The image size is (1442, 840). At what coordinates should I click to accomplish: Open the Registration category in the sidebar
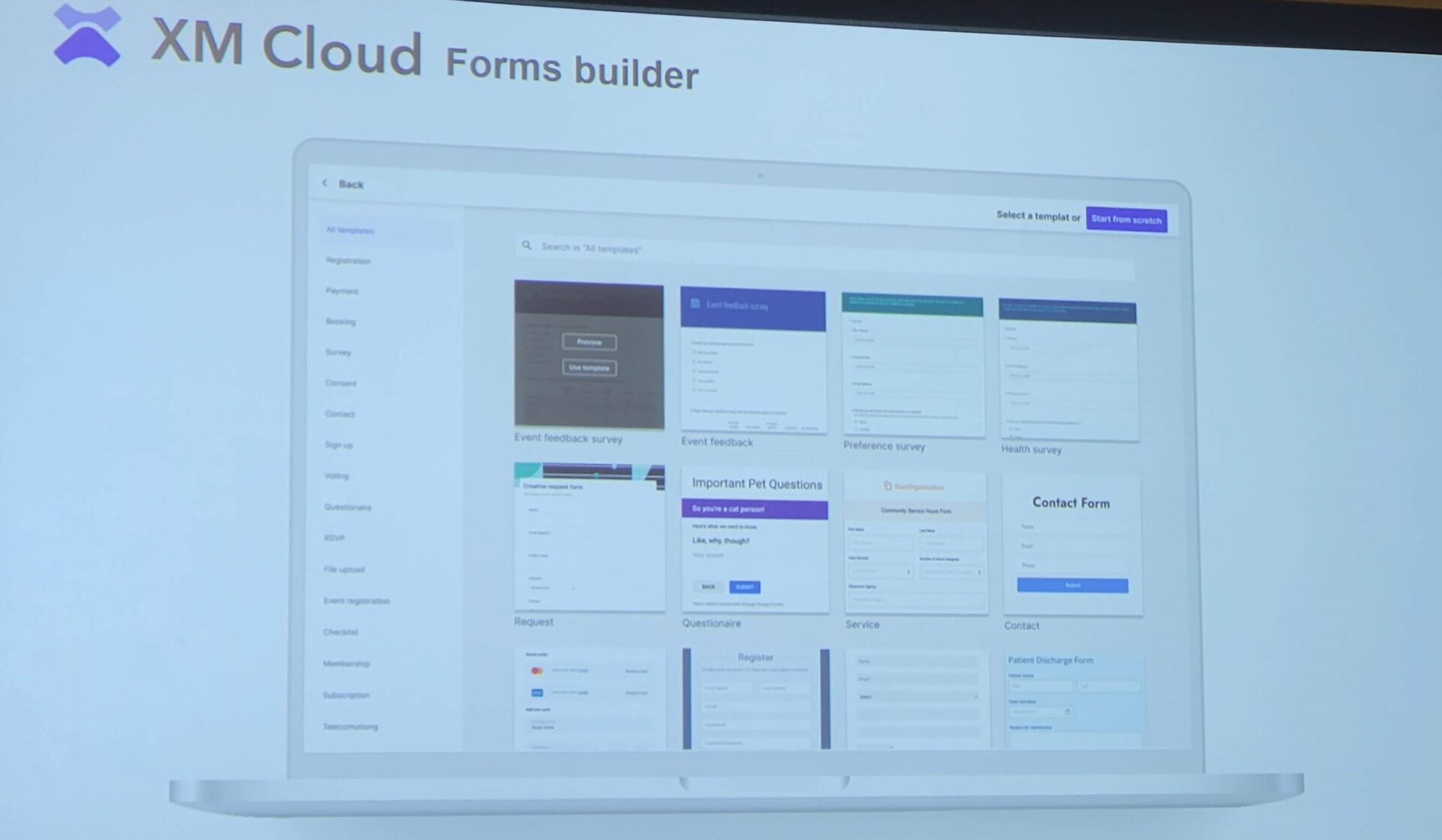click(x=347, y=261)
